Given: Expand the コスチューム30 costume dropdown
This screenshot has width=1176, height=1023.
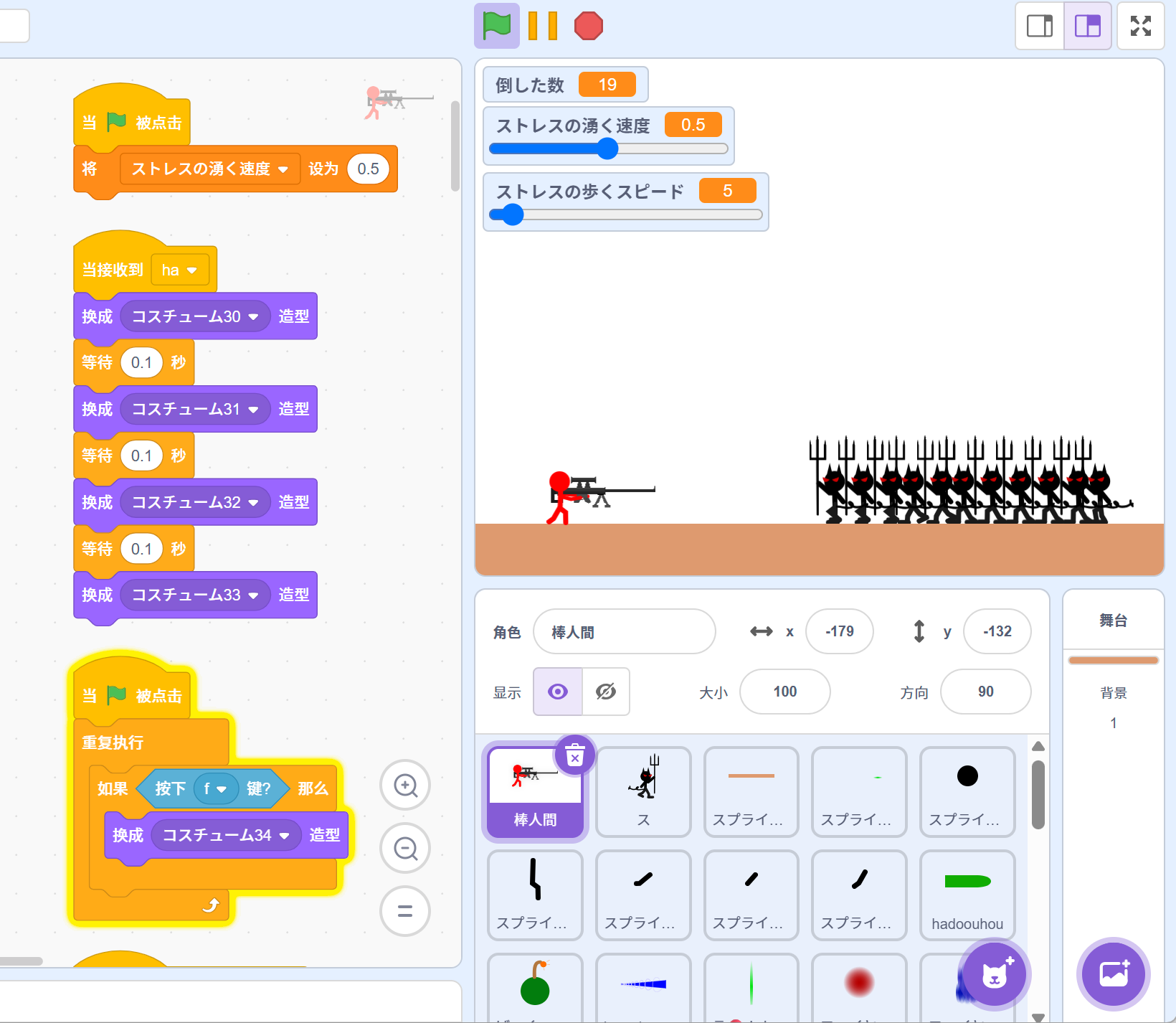Looking at the screenshot, I should 253,316.
